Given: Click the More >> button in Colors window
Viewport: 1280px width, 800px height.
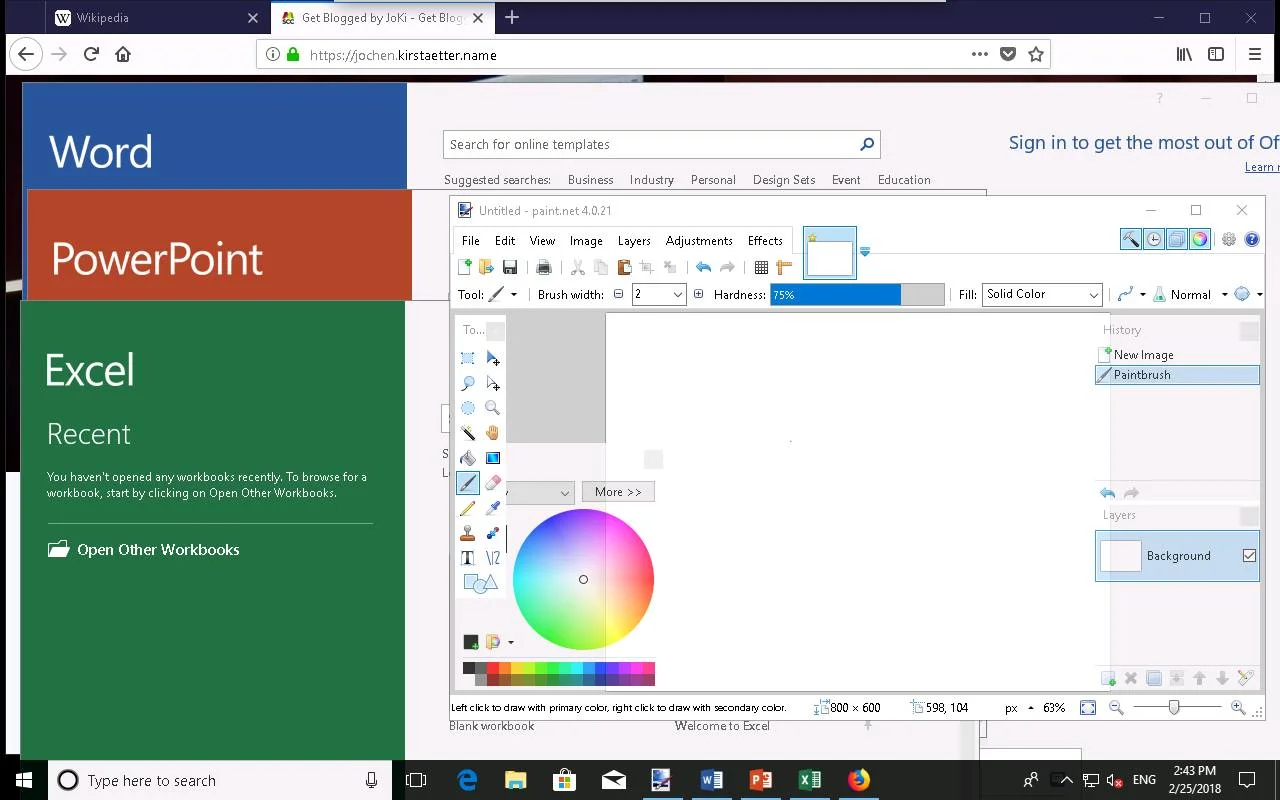Looking at the screenshot, I should [x=618, y=491].
